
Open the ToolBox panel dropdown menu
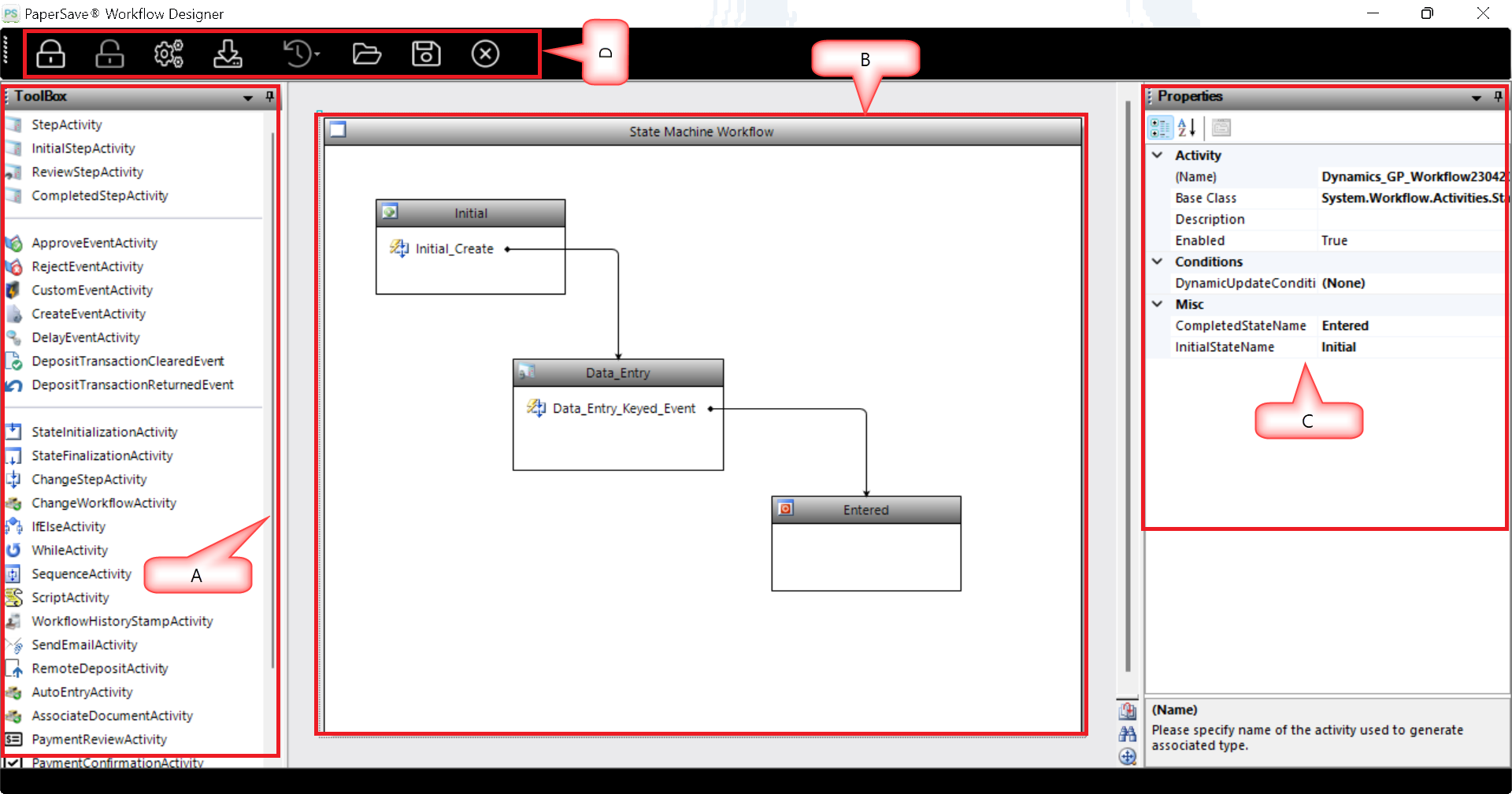pyautogui.click(x=248, y=97)
